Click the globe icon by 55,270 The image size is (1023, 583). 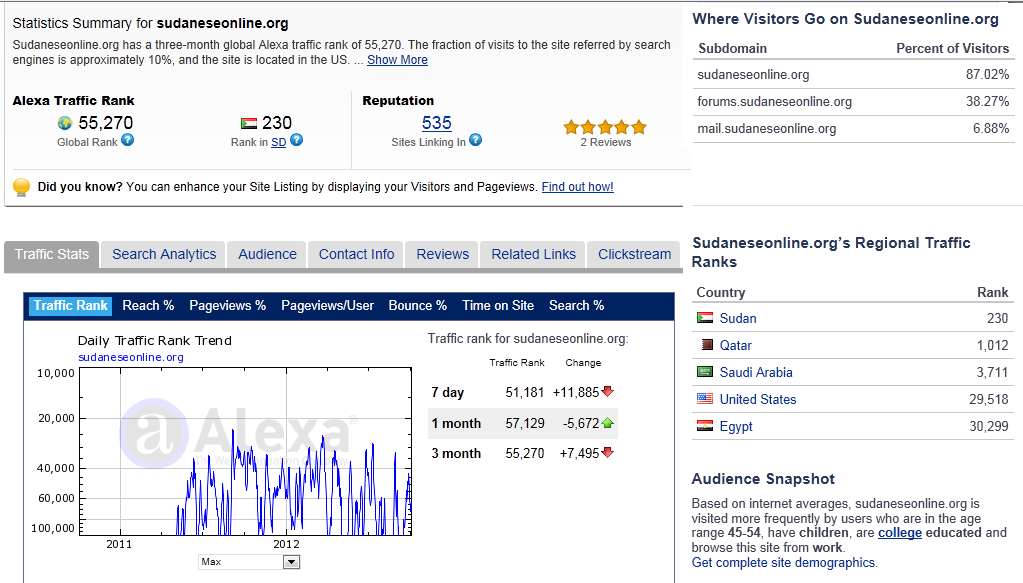click(x=65, y=123)
